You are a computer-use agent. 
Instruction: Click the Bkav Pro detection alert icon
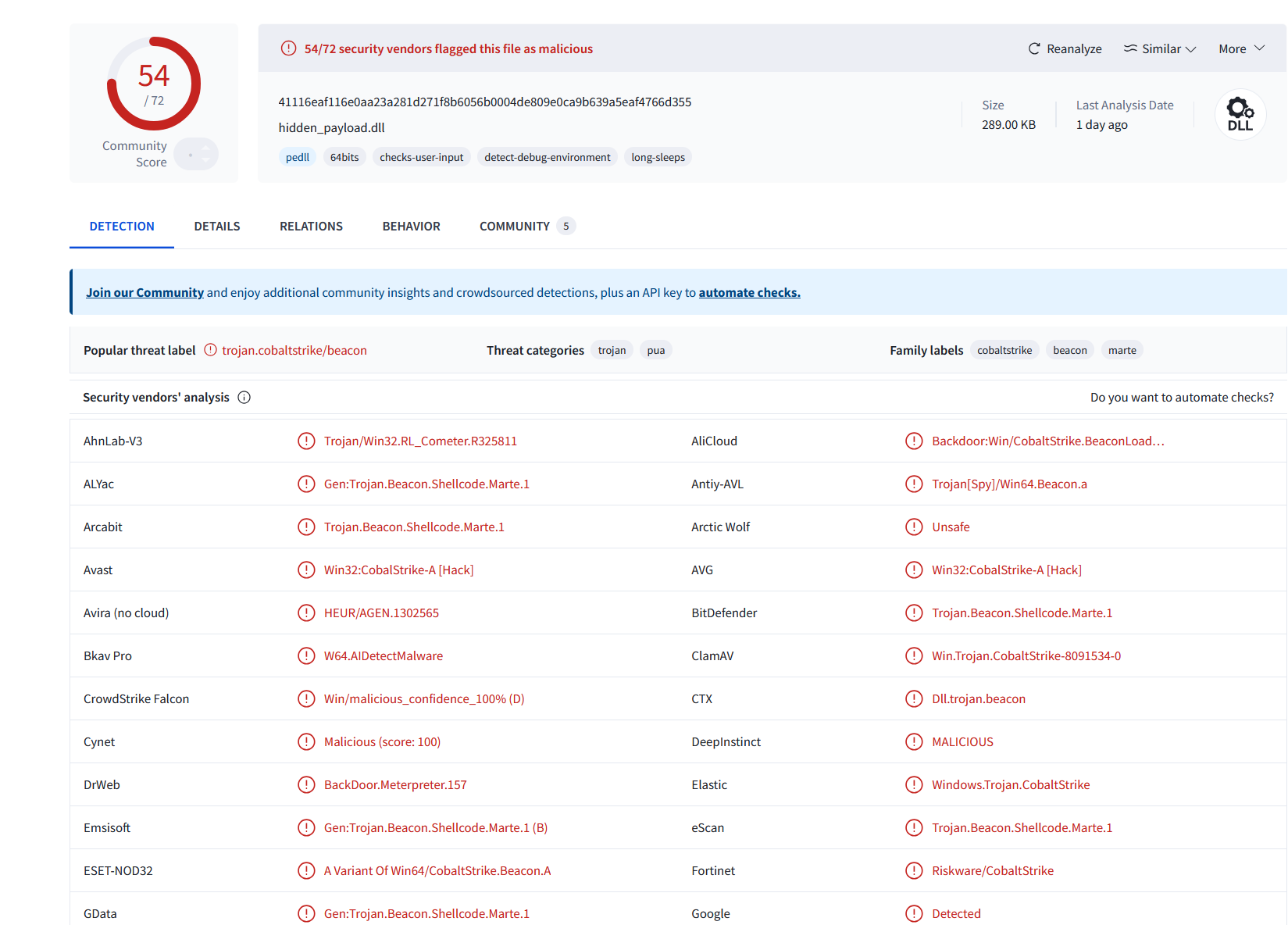pyautogui.click(x=306, y=655)
